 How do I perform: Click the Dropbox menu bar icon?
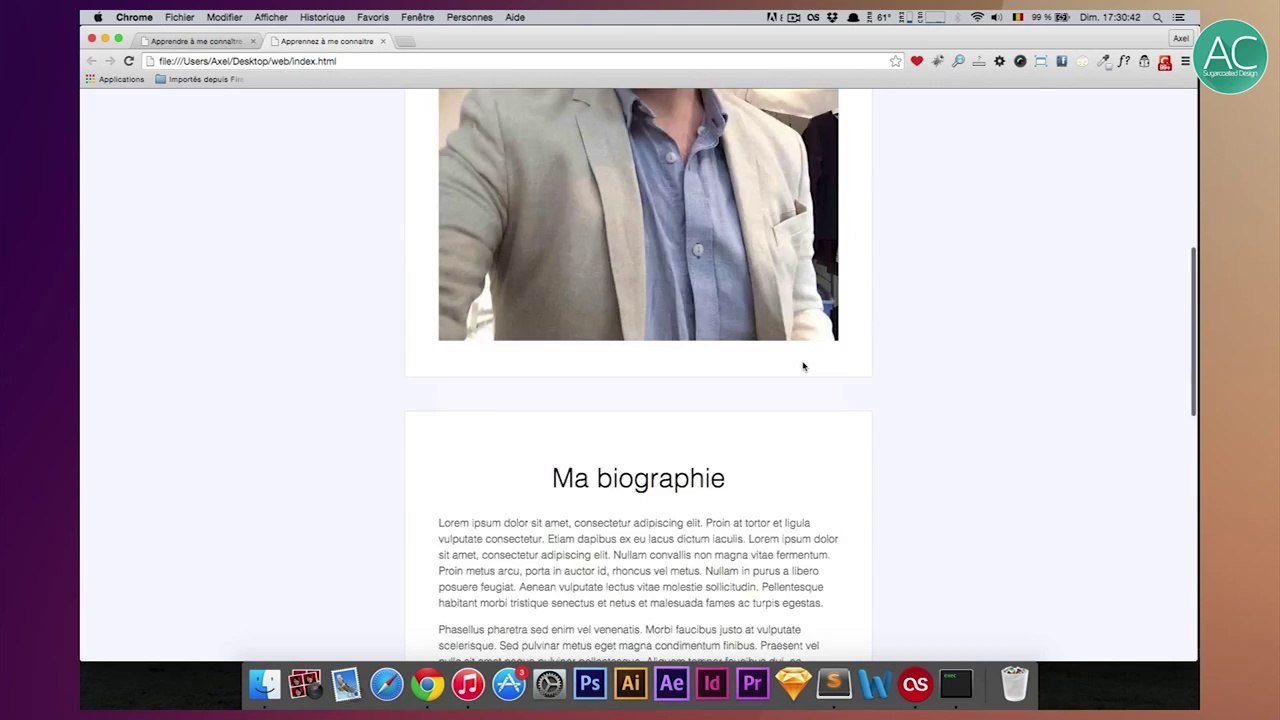[x=833, y=17]
